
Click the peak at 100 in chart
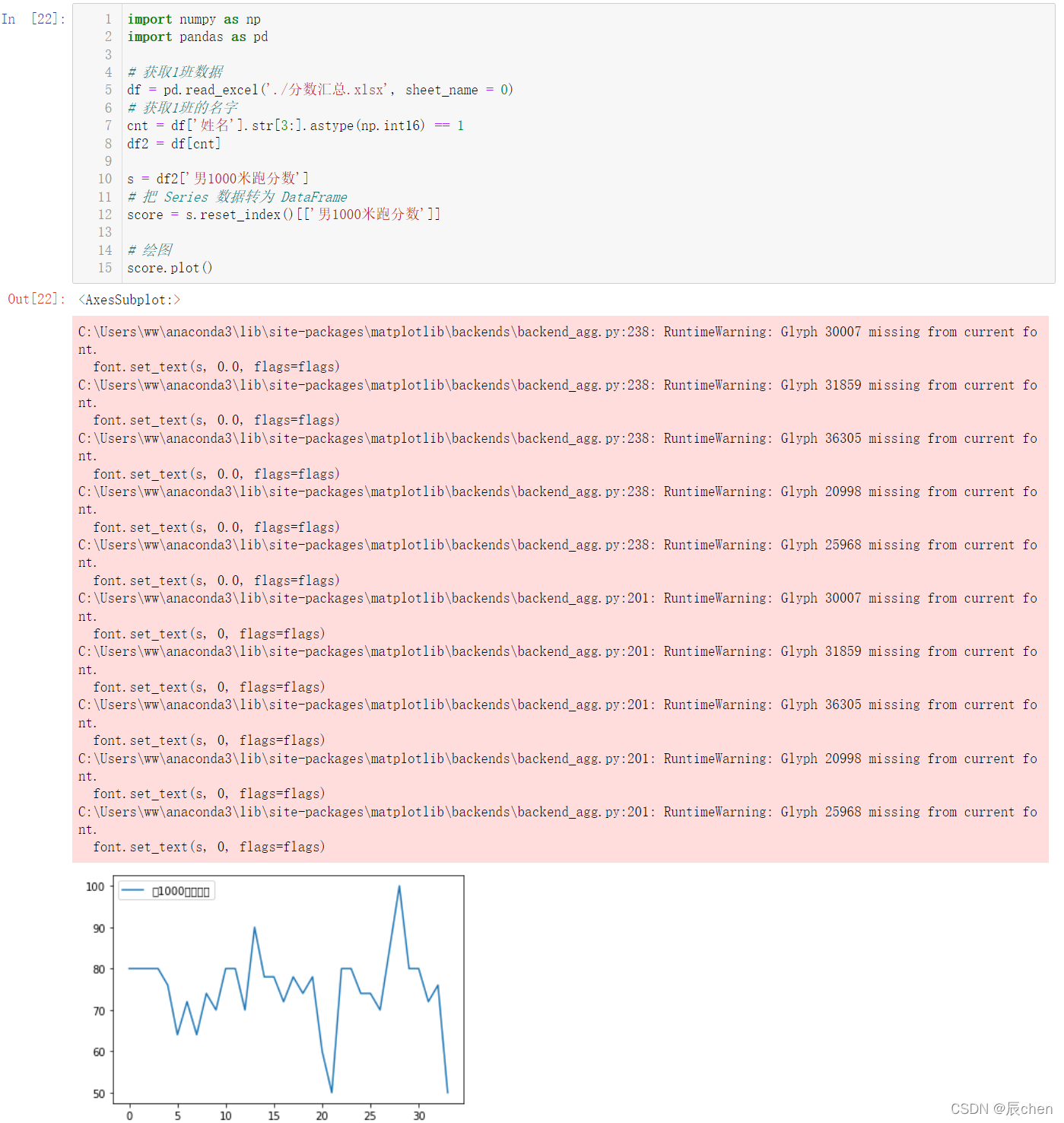click(399, 886)
